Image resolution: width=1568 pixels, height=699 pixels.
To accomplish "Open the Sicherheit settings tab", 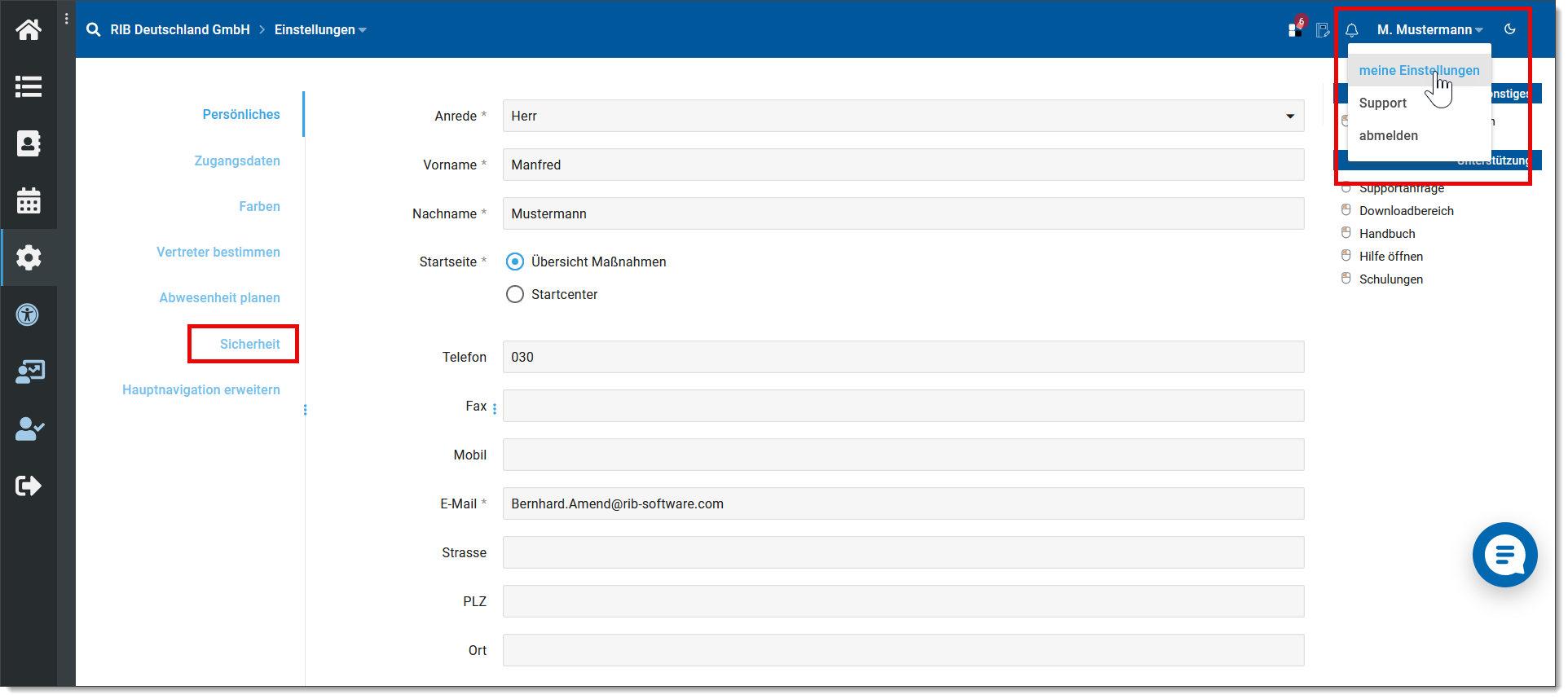I will coord(249,344).
